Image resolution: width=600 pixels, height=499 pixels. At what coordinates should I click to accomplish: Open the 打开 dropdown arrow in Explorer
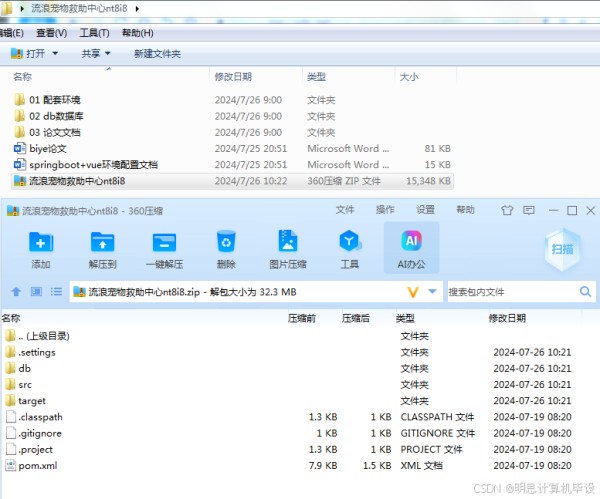[x=55, y=53]
